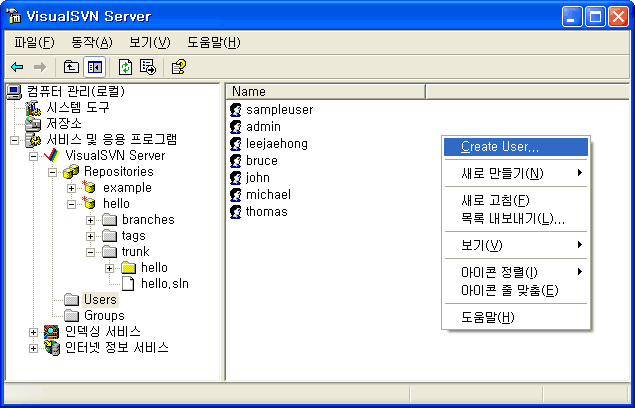The height and width of the screenshot is (408, 635).
Task: Select the Groups tree item
Action: [104, 316]
